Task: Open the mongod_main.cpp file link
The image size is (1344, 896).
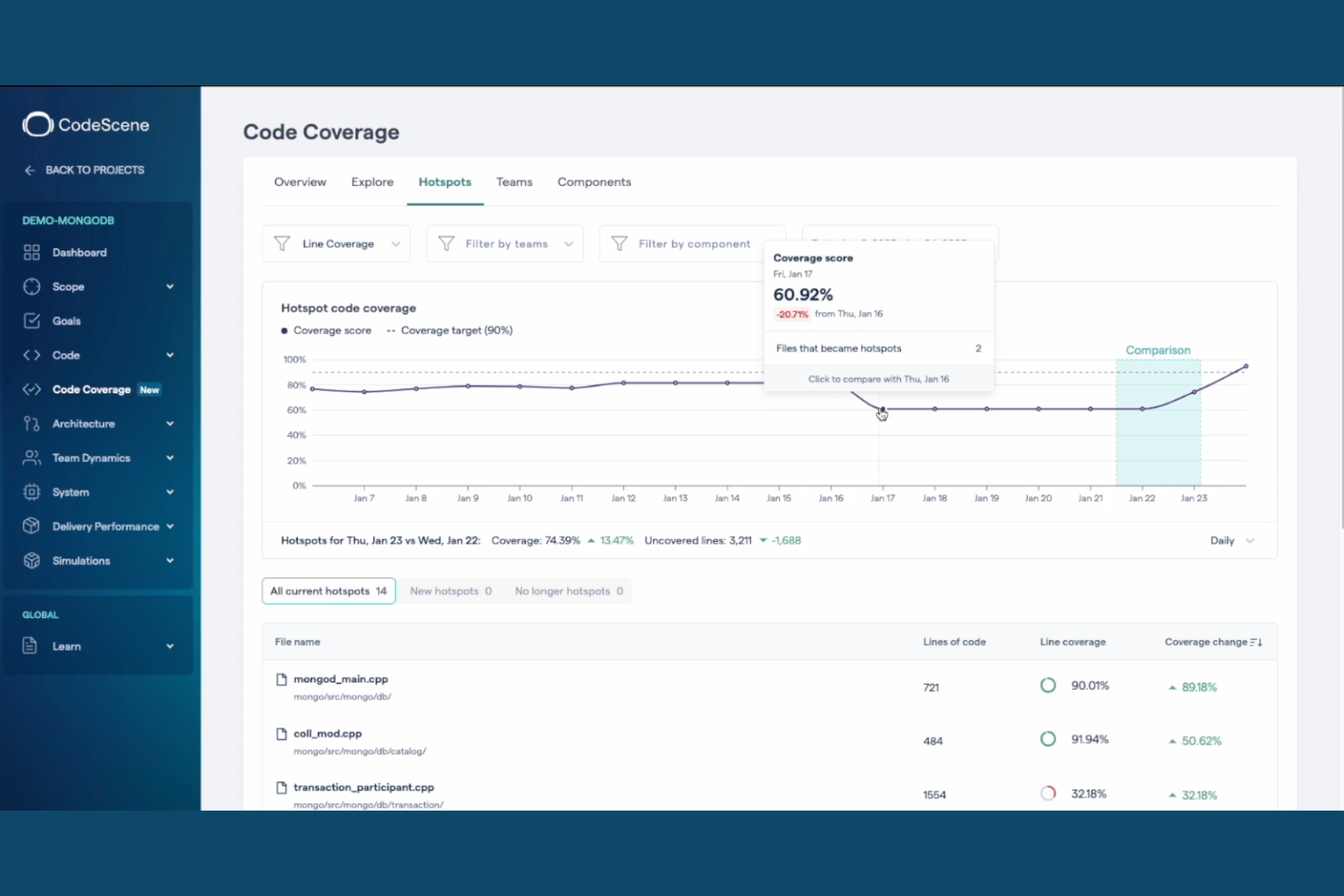Action: 341,679
